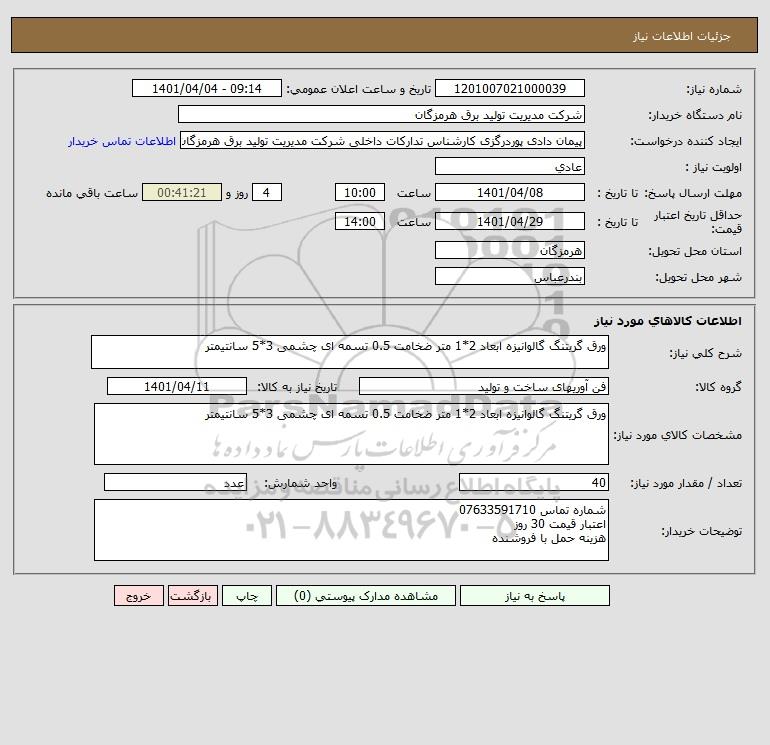Screen dimensions: 770x745
Task: Click the label استان محل تحویل
Action: click(695, 251)
